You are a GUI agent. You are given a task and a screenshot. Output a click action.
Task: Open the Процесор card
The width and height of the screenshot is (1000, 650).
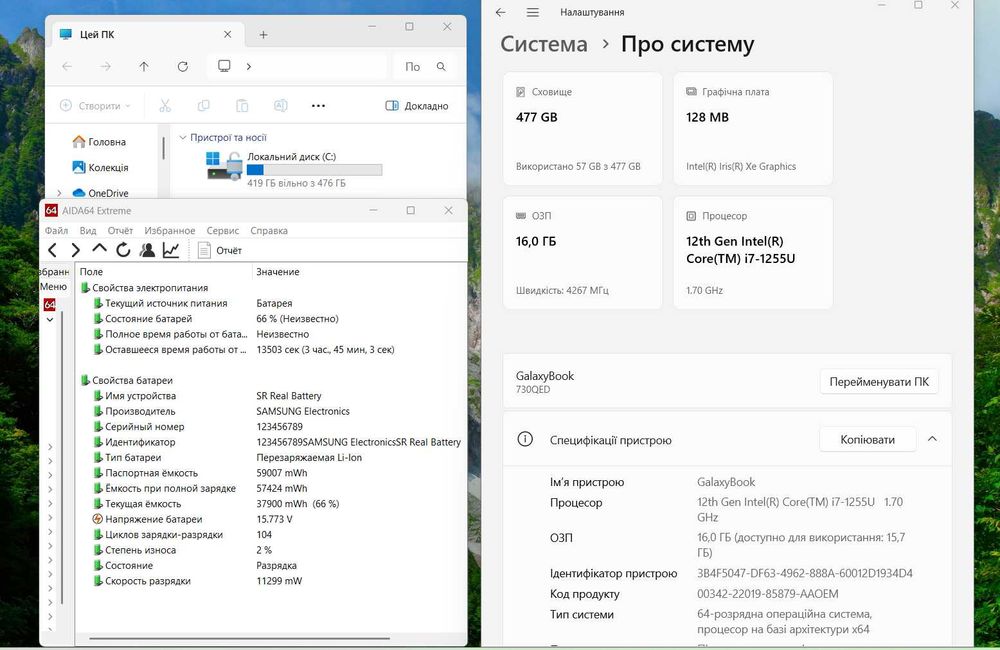click(x=753, y=253)
